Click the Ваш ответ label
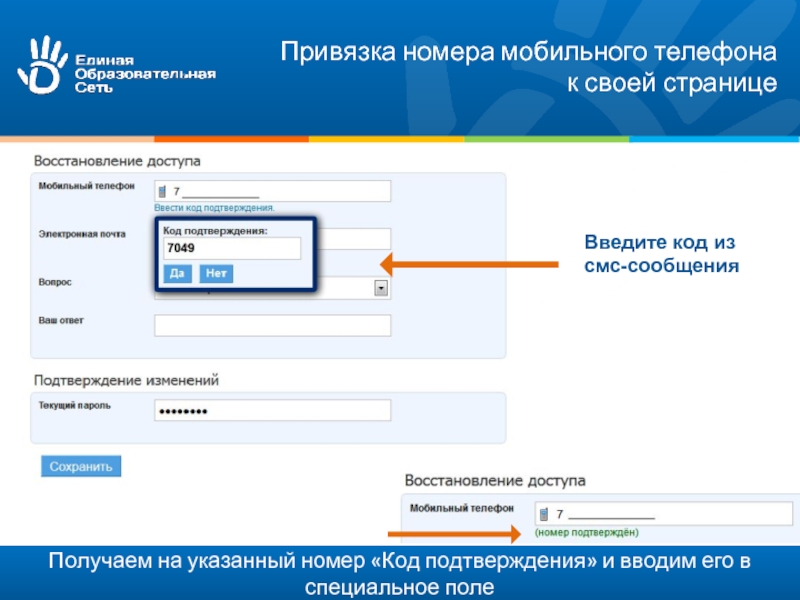The width and height of the screenshot is (800, 600). [61, 320]
